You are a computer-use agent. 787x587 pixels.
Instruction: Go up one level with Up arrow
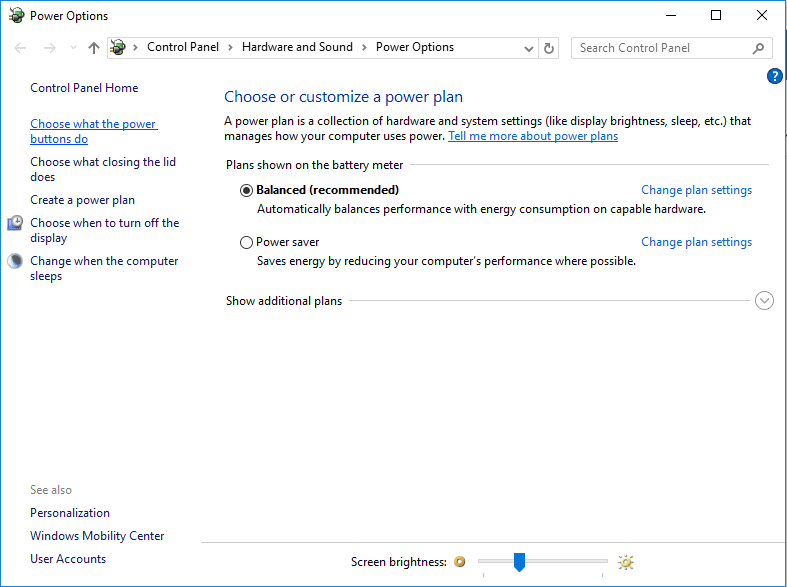[x=94, y=48]
